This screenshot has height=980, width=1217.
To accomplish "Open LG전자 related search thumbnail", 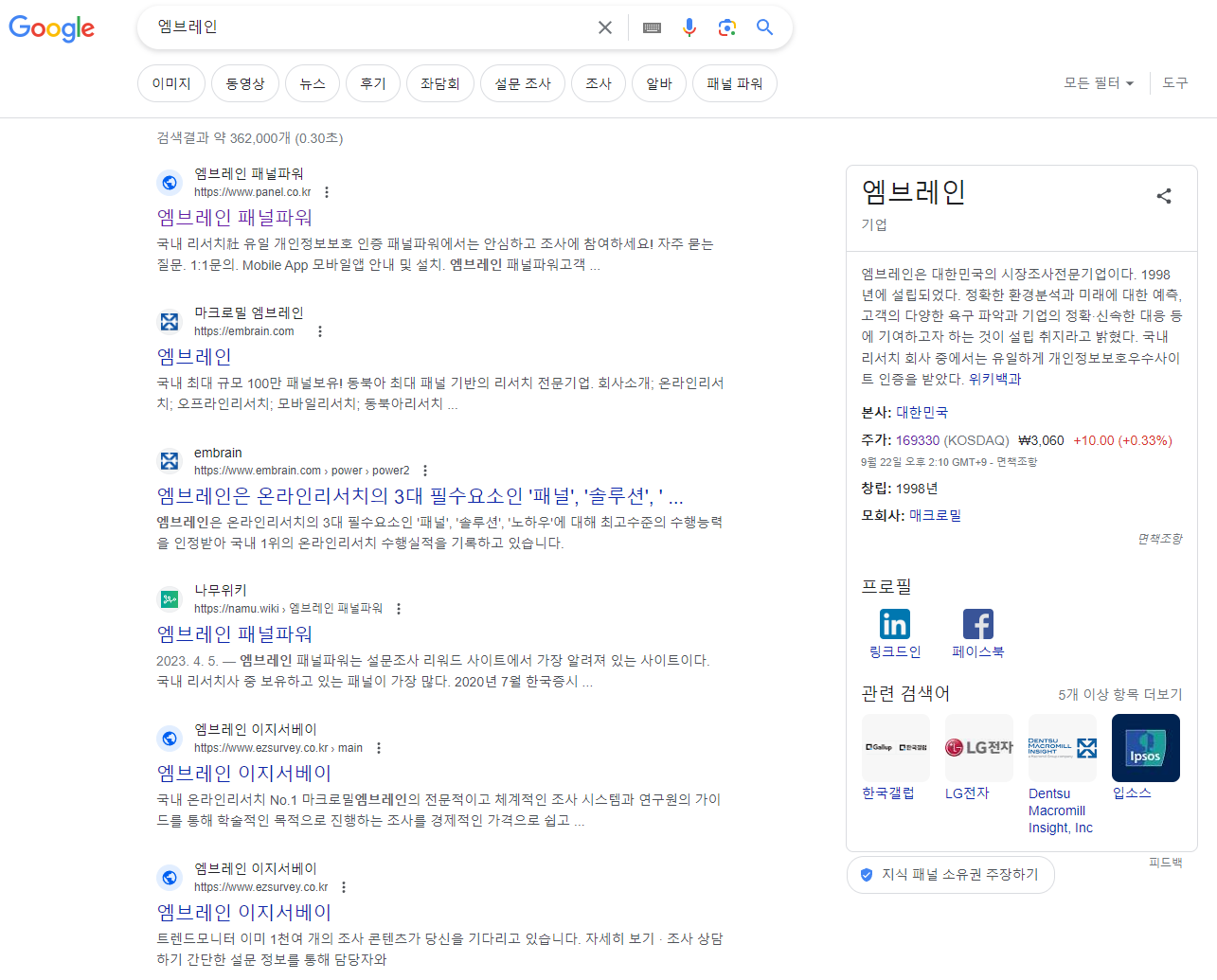I will pyautogui.click(x=979, y=748).
